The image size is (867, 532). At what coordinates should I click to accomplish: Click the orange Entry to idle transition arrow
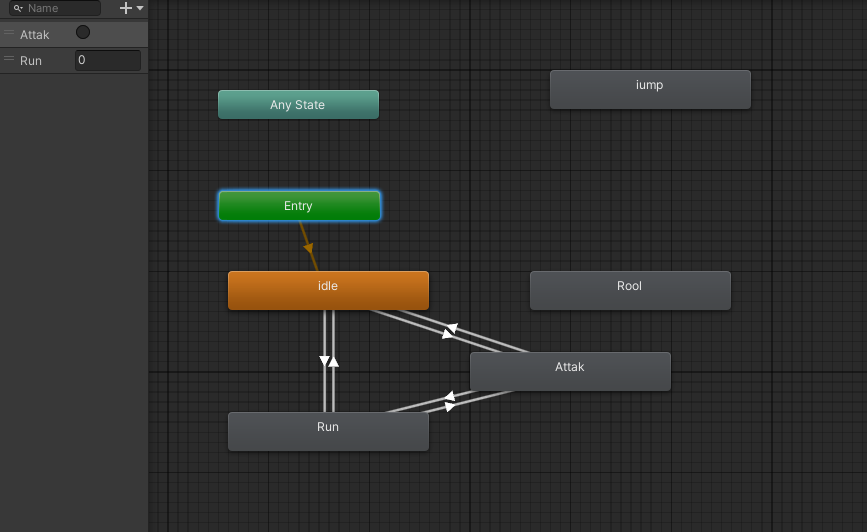[309, 246]
